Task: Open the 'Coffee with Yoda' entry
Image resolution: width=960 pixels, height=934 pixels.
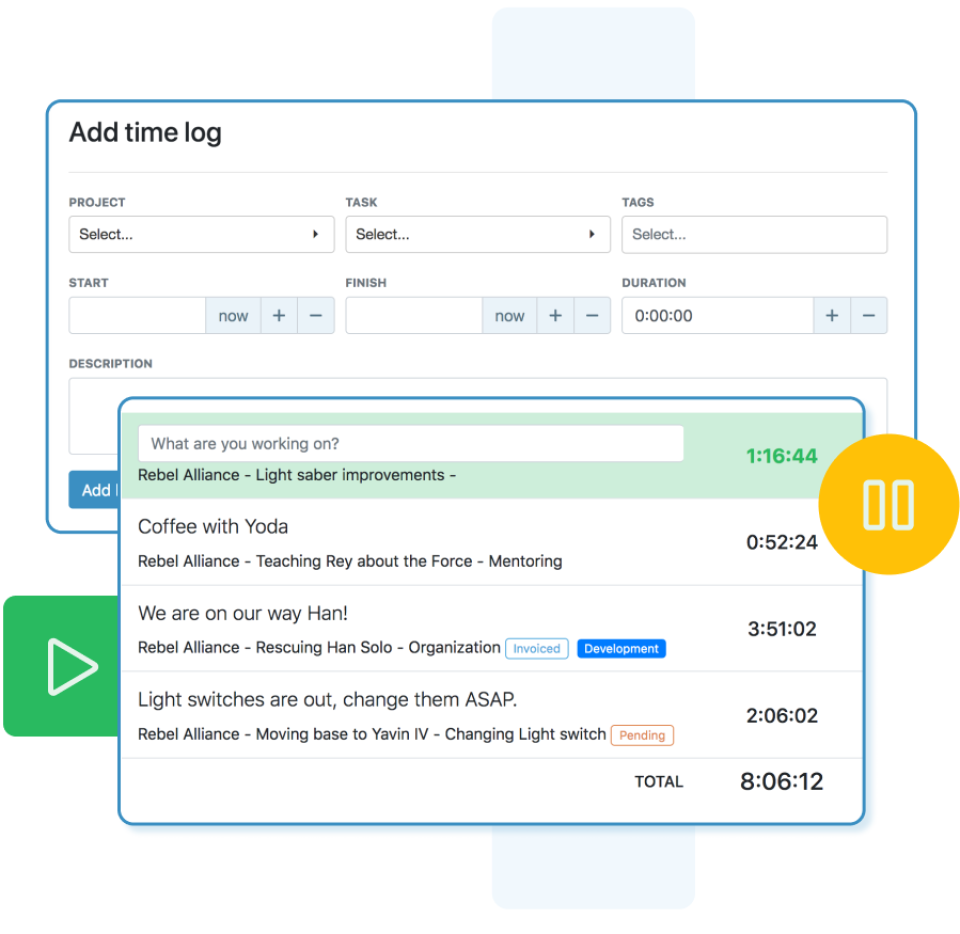Action: [213, 526]
